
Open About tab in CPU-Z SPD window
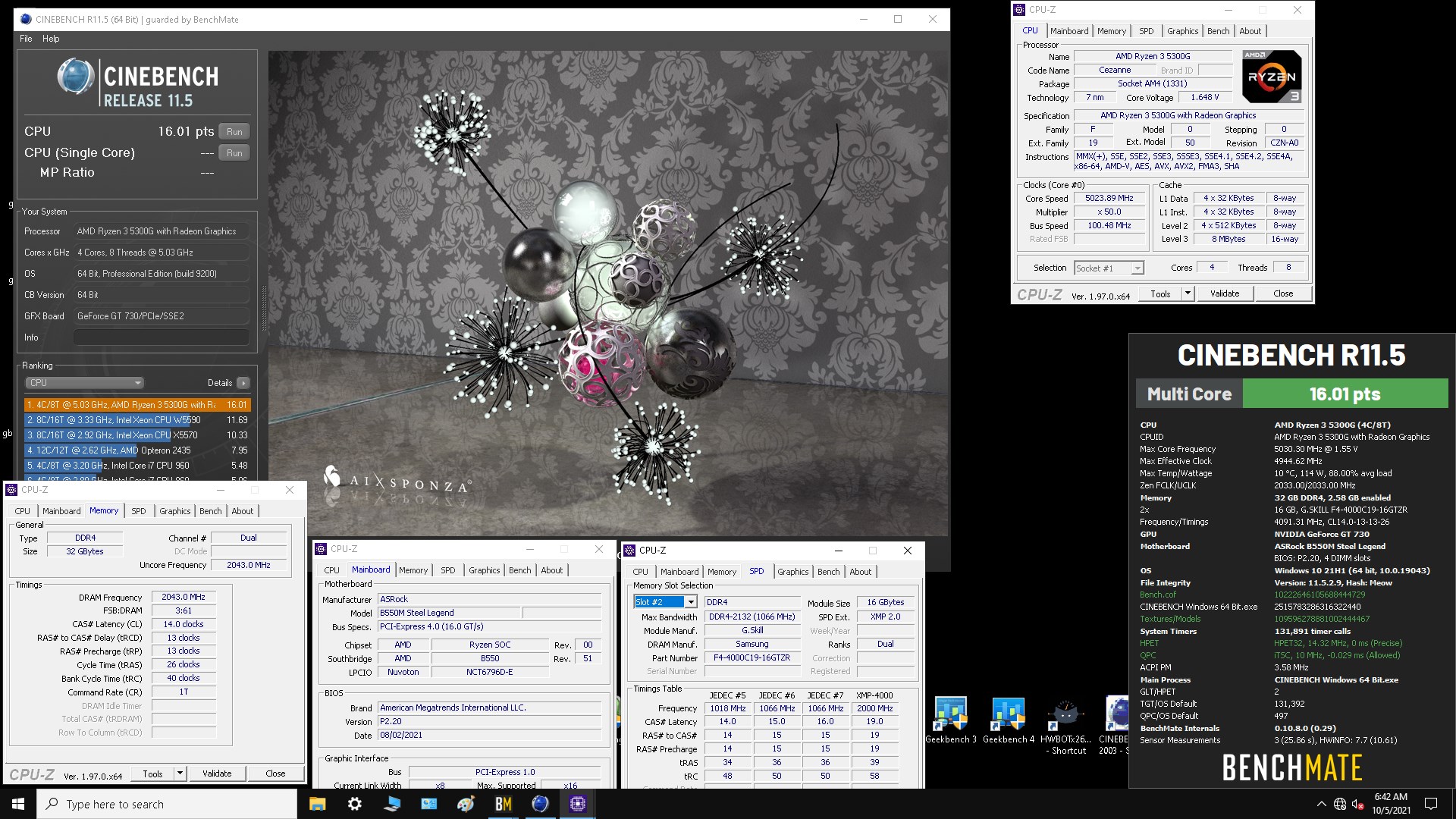[x=860, y=572]
